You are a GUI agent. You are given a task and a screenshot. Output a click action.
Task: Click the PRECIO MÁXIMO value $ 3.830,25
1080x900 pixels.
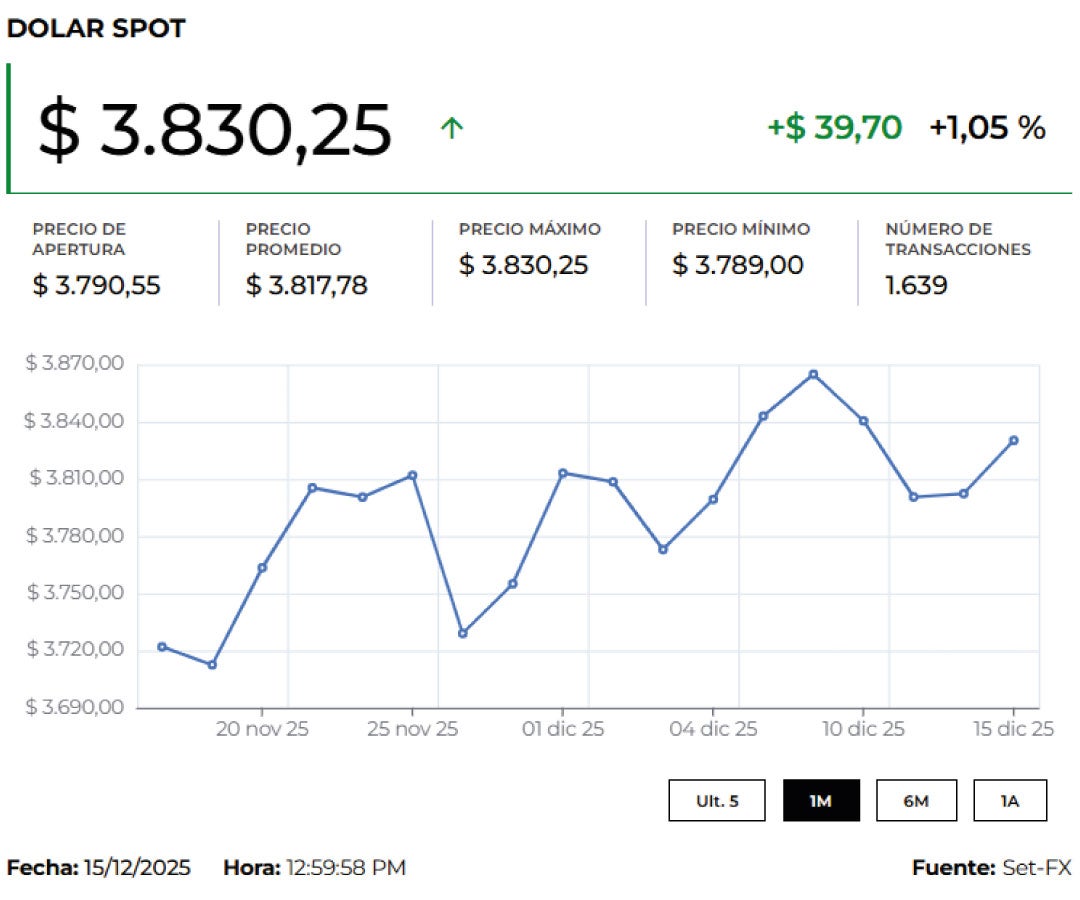[x=523, y=265]
